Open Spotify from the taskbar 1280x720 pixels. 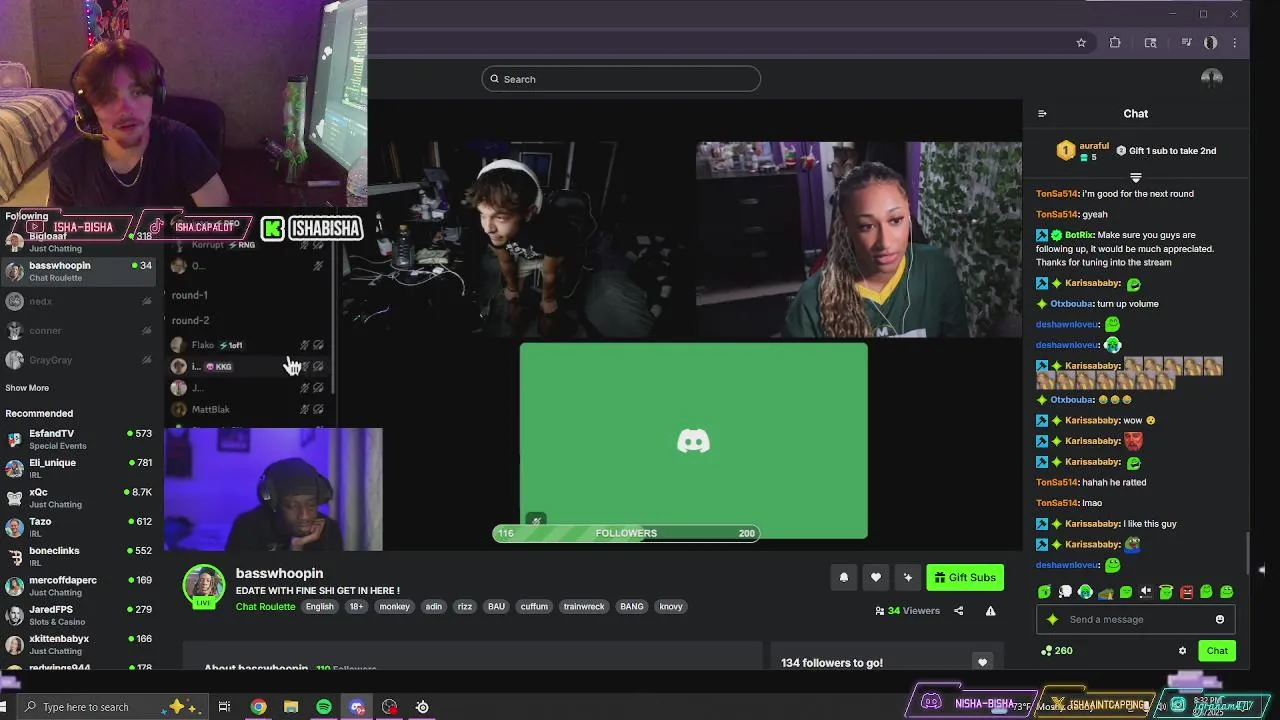click(x=324, y=707)
